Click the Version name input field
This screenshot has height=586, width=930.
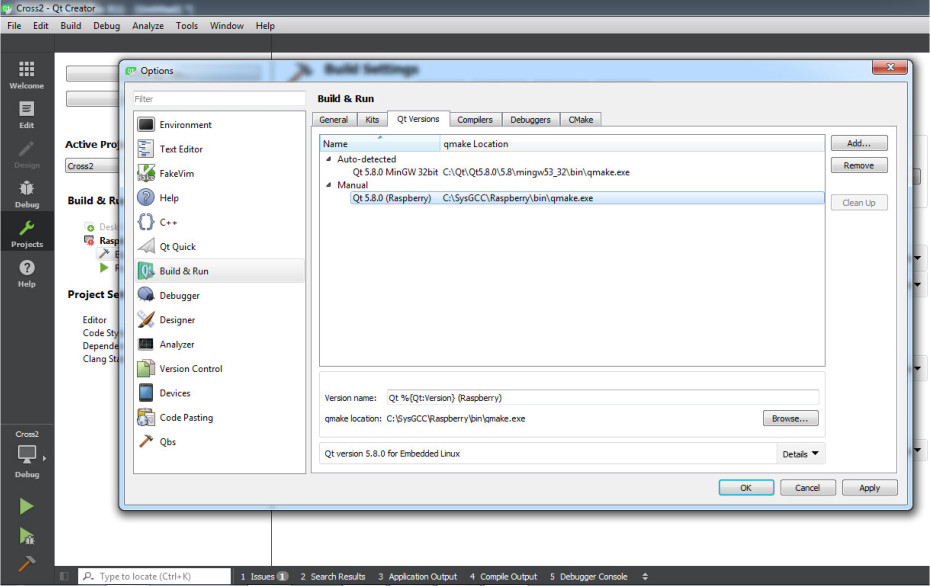click(603, 397)
